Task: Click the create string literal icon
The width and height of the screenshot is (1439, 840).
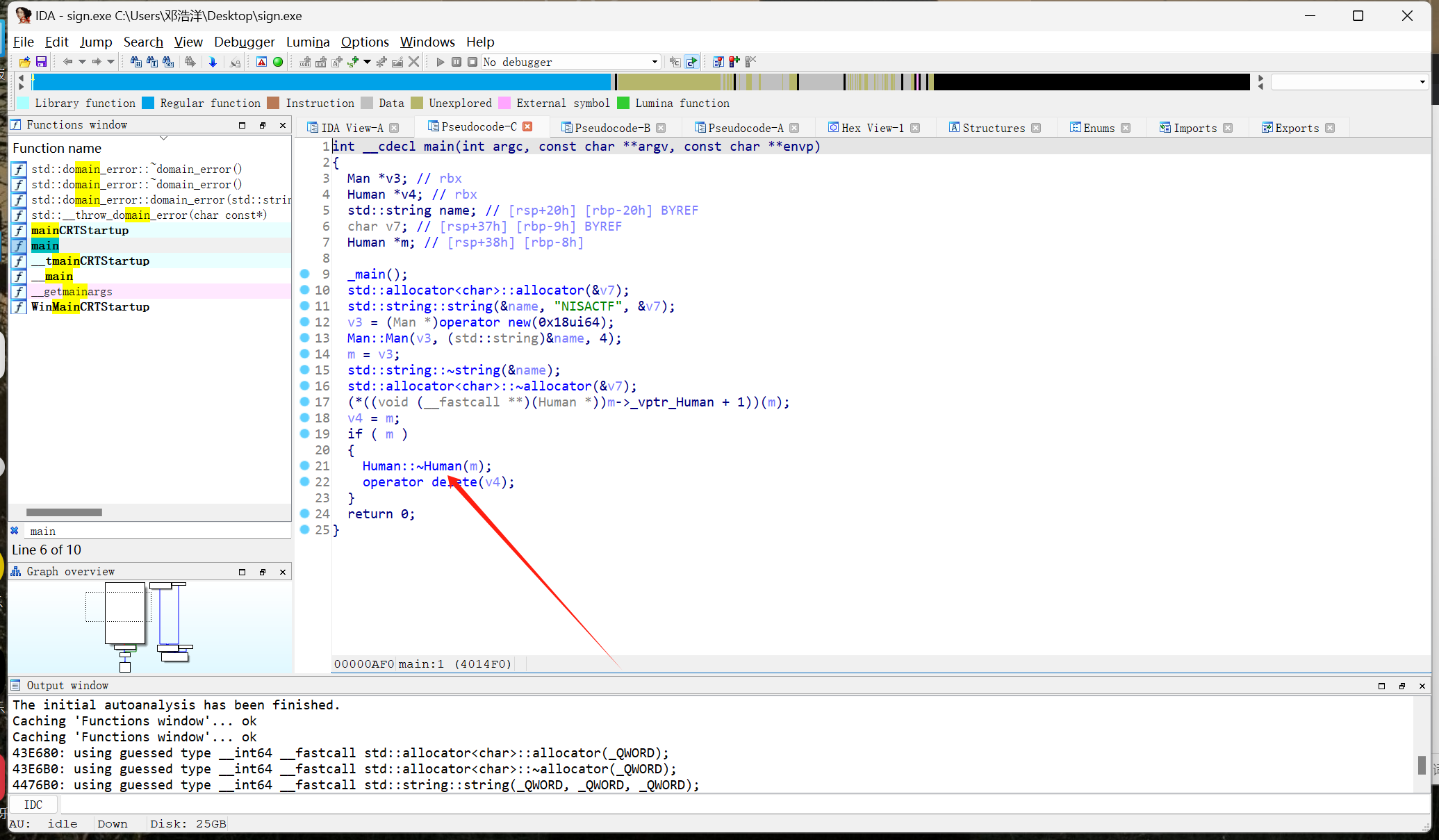Action: point(337,62)
